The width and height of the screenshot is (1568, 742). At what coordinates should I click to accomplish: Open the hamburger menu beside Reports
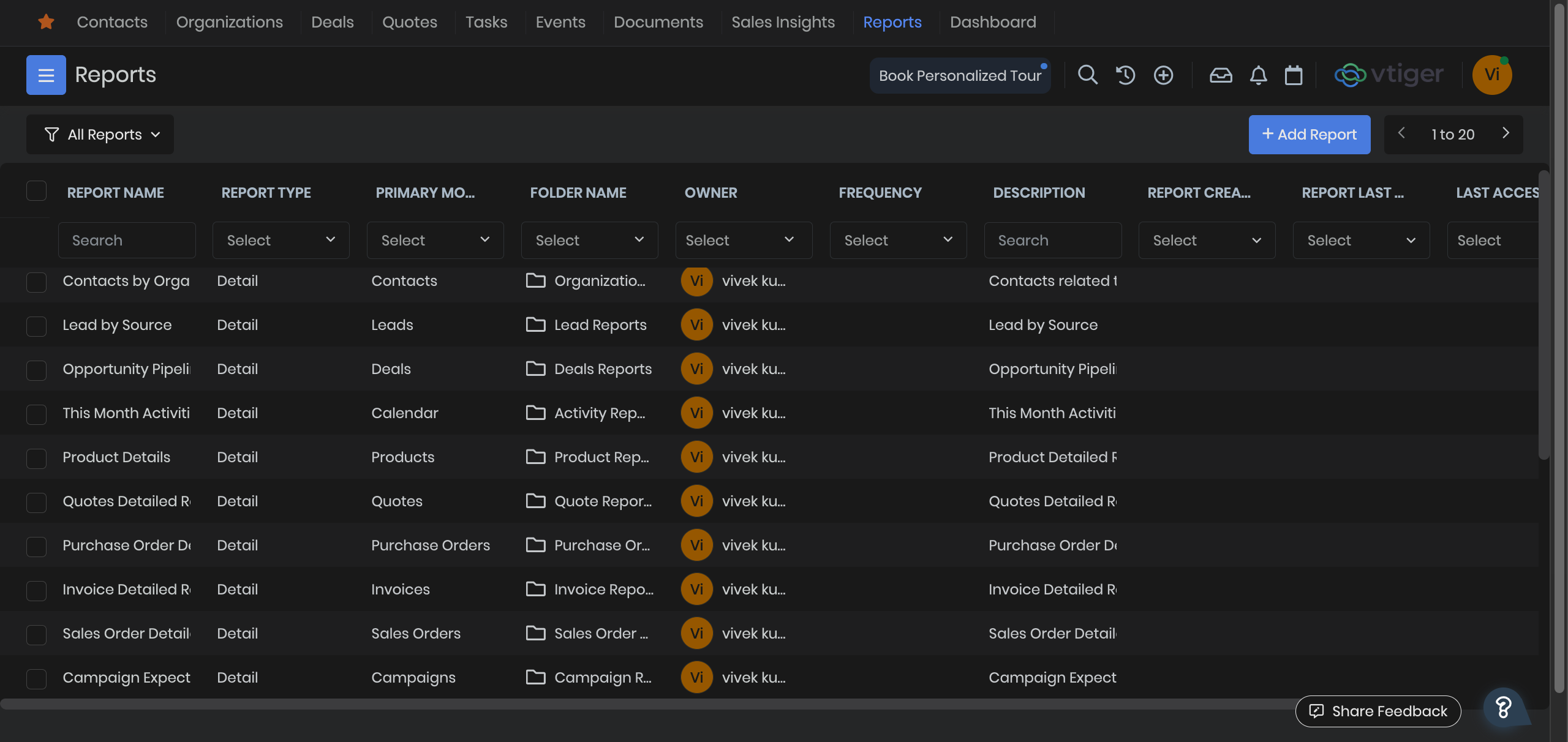[x=46, y=75]
